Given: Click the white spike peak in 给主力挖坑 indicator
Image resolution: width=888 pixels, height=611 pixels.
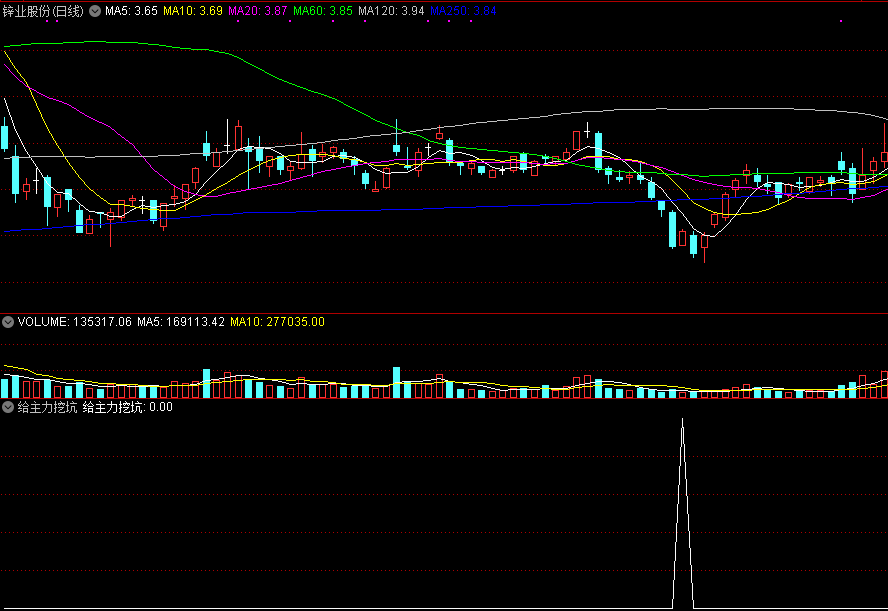Looking at the screenshot, I should tap(682, 420).
